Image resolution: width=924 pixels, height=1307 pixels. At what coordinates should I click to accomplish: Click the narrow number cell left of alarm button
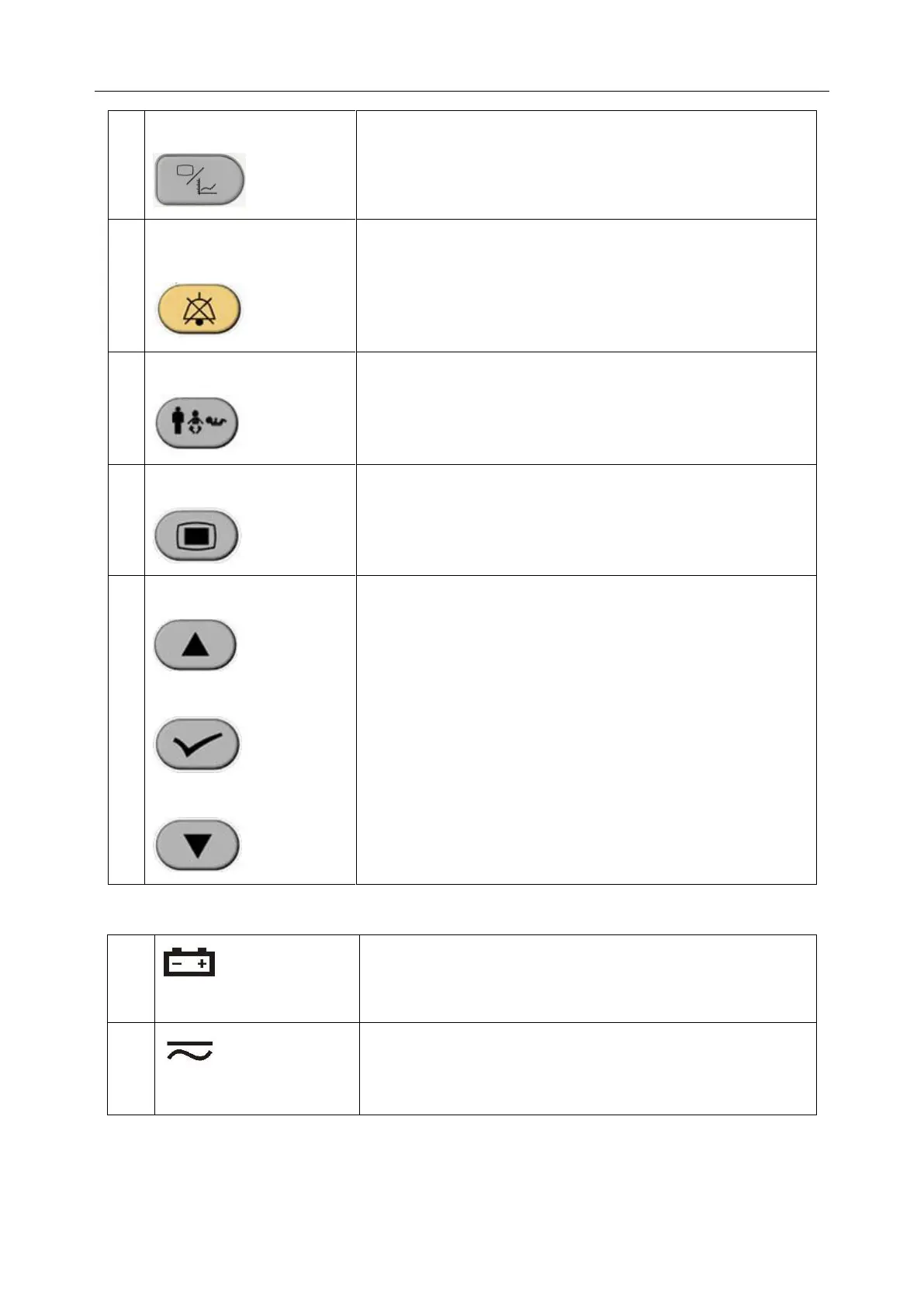126,286
